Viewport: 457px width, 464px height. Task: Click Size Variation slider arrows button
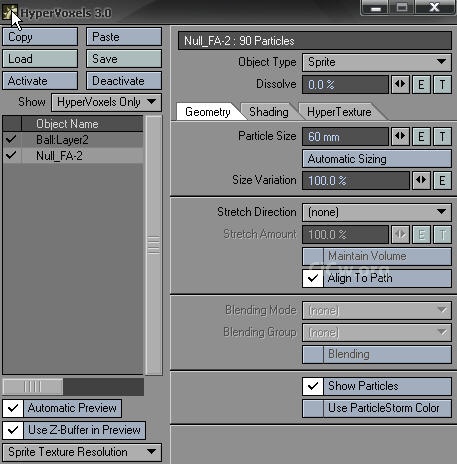421,180
